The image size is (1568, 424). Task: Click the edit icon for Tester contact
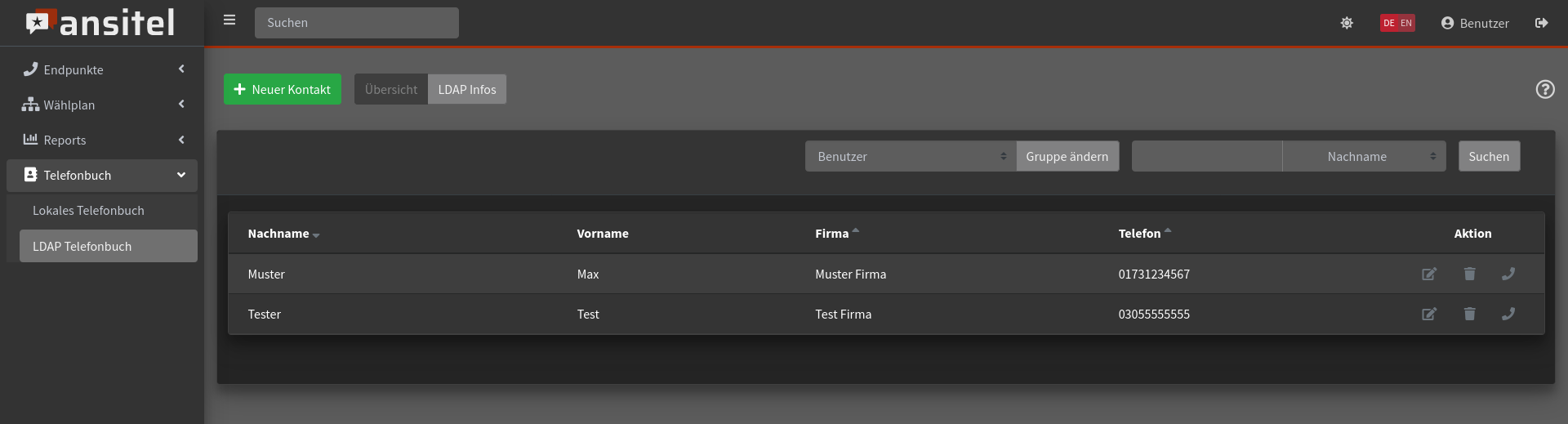1428,315
